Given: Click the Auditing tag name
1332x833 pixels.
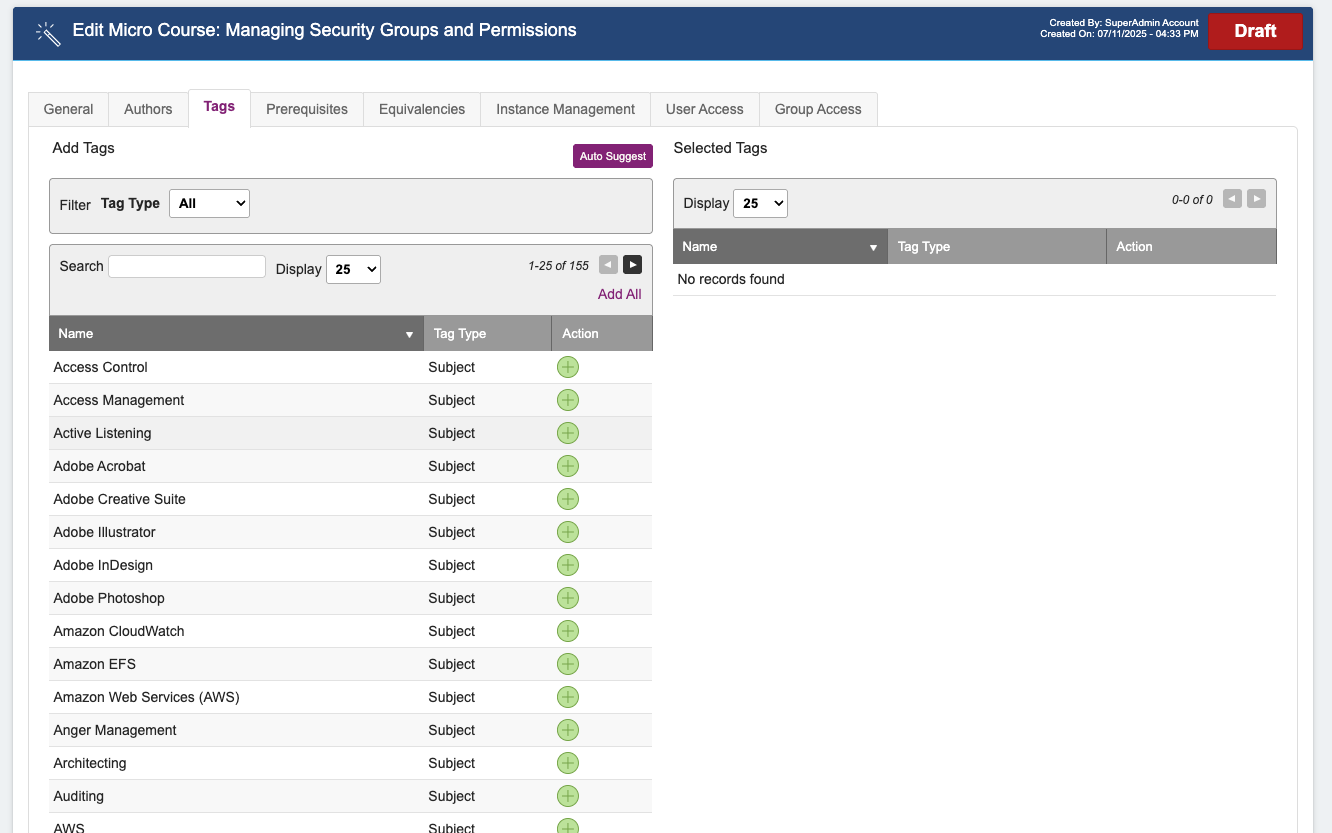Looking at the screenshot, I should (79, 796).
